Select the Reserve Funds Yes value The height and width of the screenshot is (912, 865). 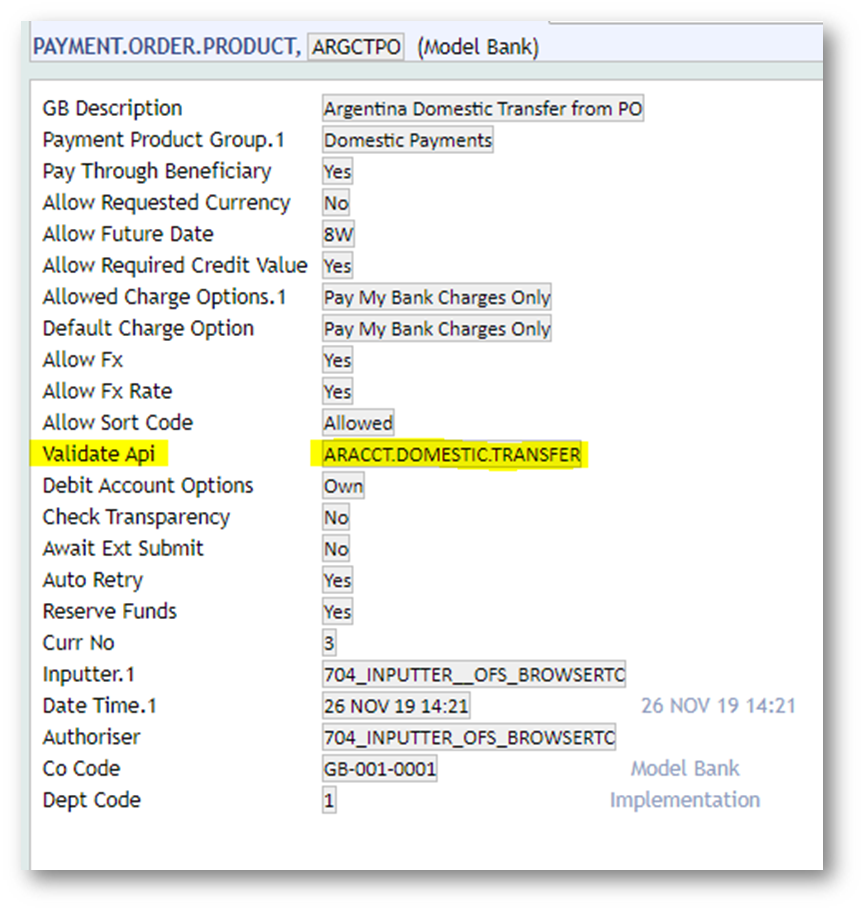[337, 612]
